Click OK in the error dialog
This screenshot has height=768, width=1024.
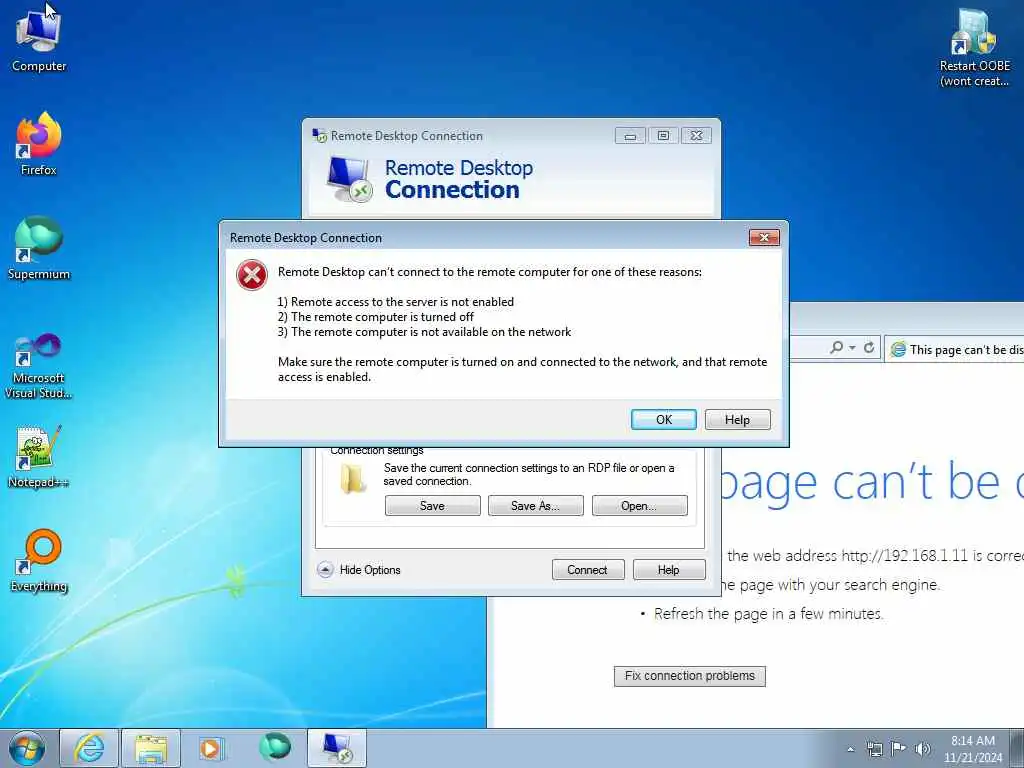tap(664, 419)
